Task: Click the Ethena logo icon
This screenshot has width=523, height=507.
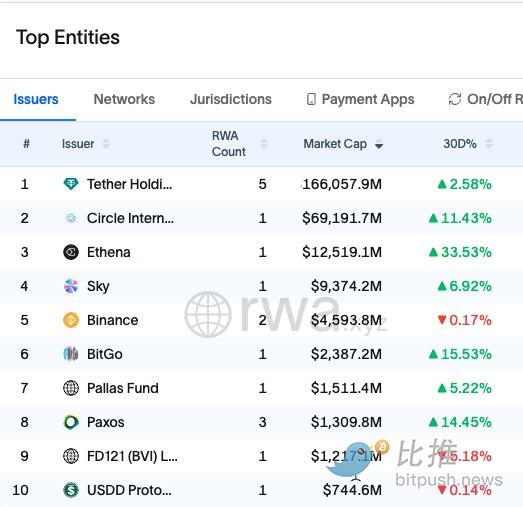Action: (x=71, y=252)
